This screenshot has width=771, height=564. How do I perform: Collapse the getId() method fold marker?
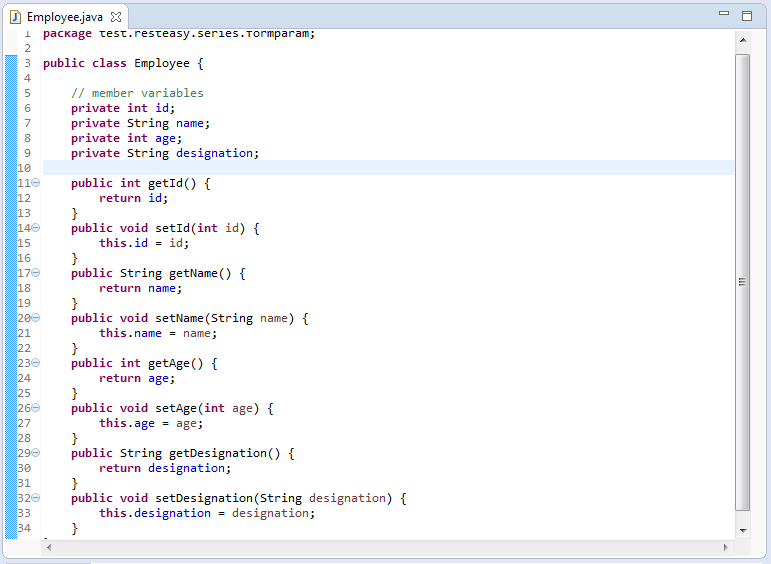[36, 183]
